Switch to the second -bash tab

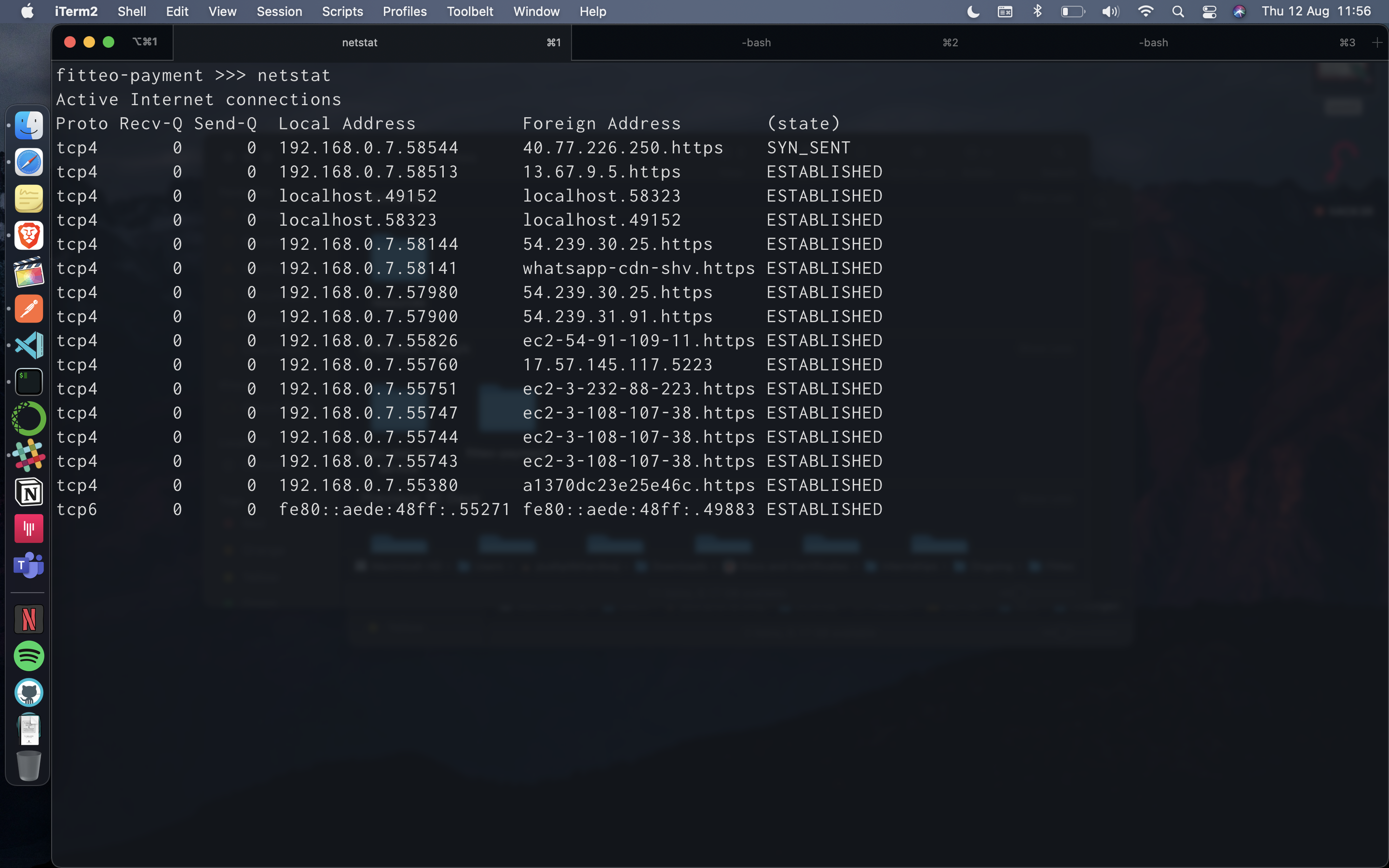756,42
